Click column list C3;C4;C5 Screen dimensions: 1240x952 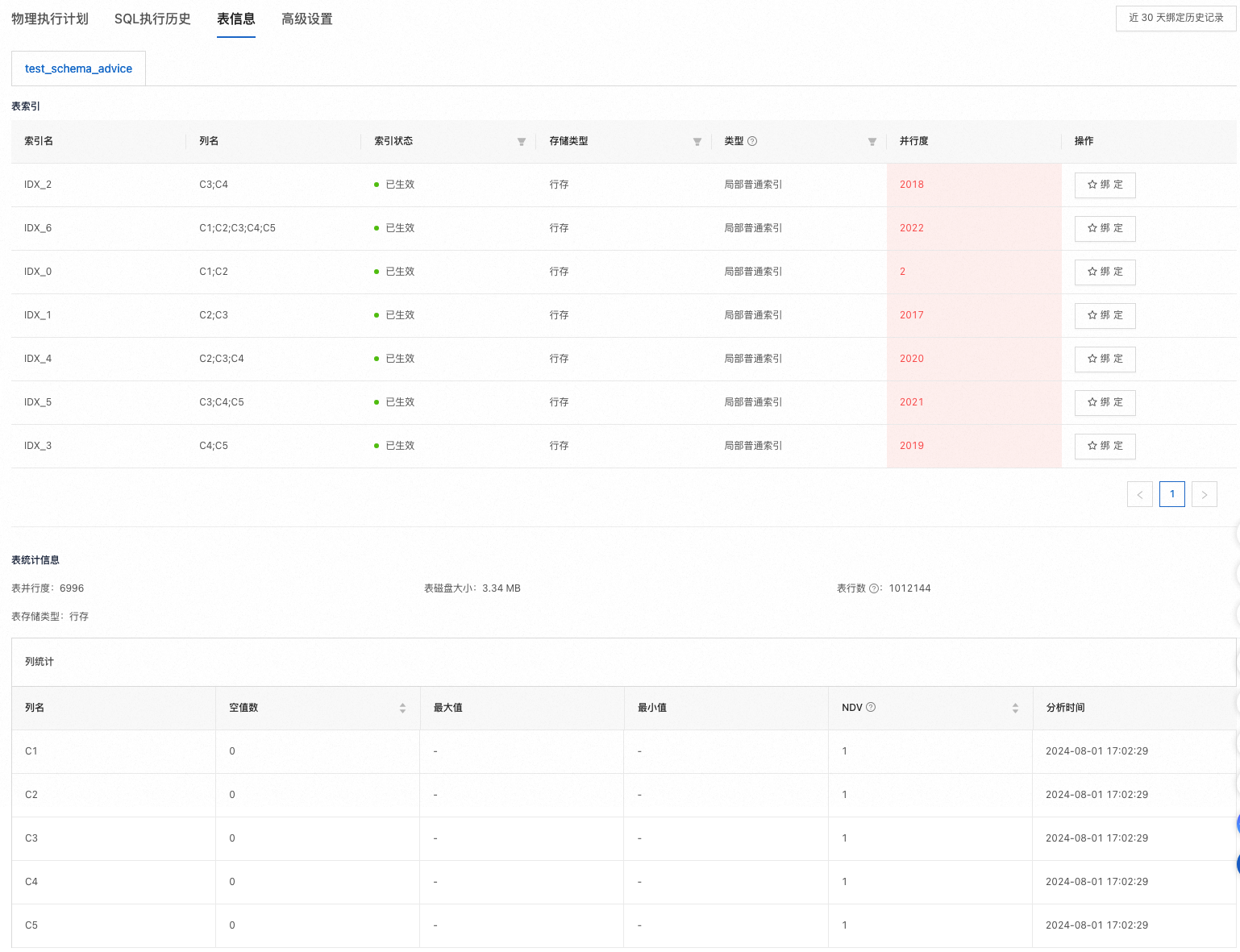pyautogui.click(x=222, y=402)
